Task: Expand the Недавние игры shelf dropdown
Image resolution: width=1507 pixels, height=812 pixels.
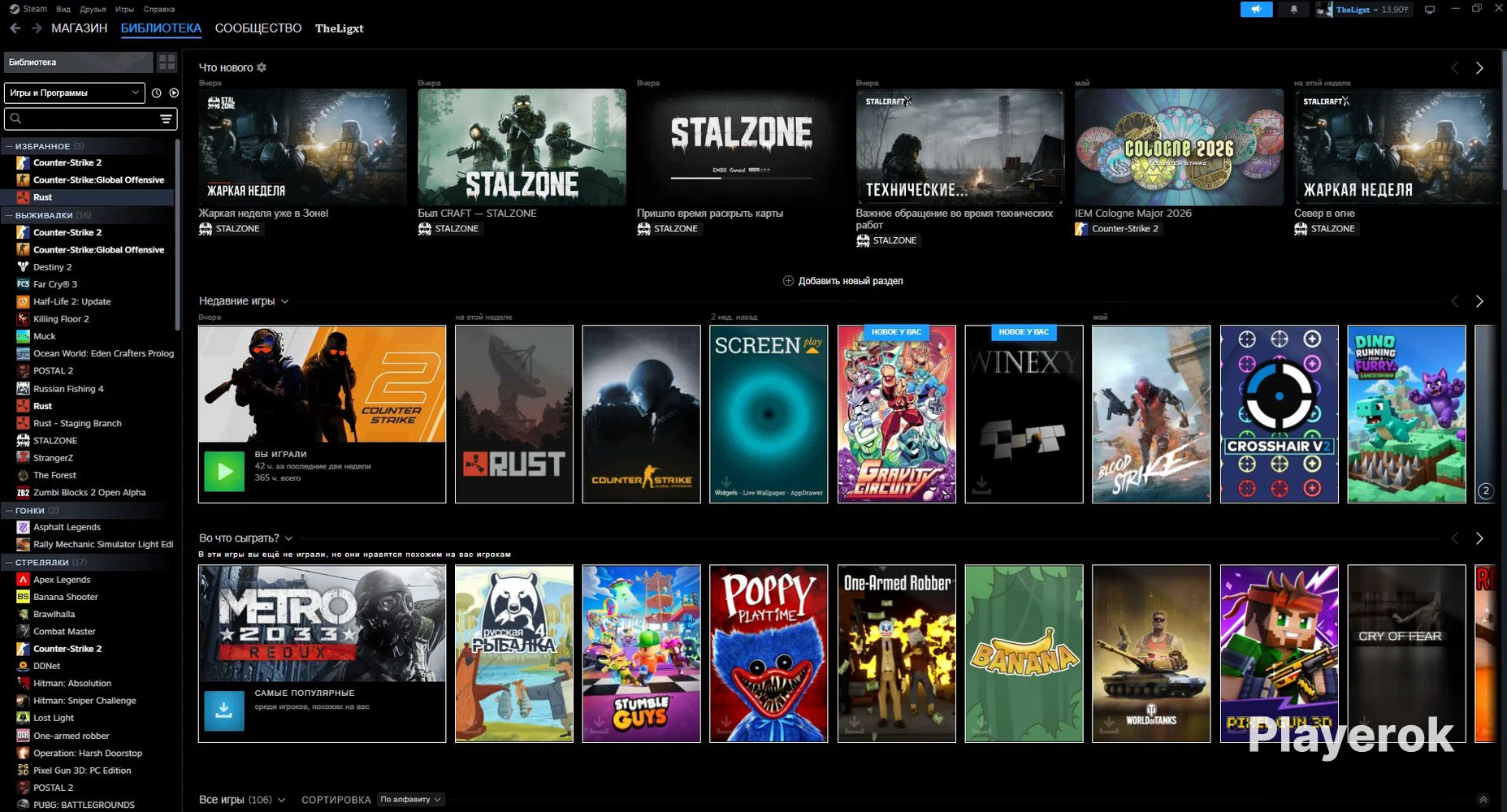Action: (284, 301)
